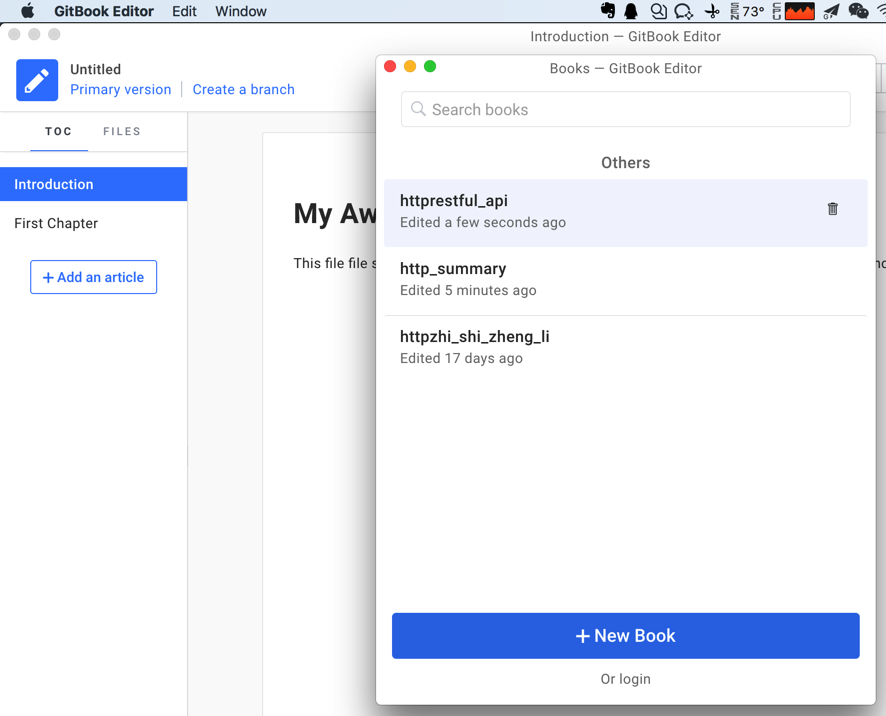Switch to the FILES tab
Screen dimensions: 886x716
tap(121, 131)
